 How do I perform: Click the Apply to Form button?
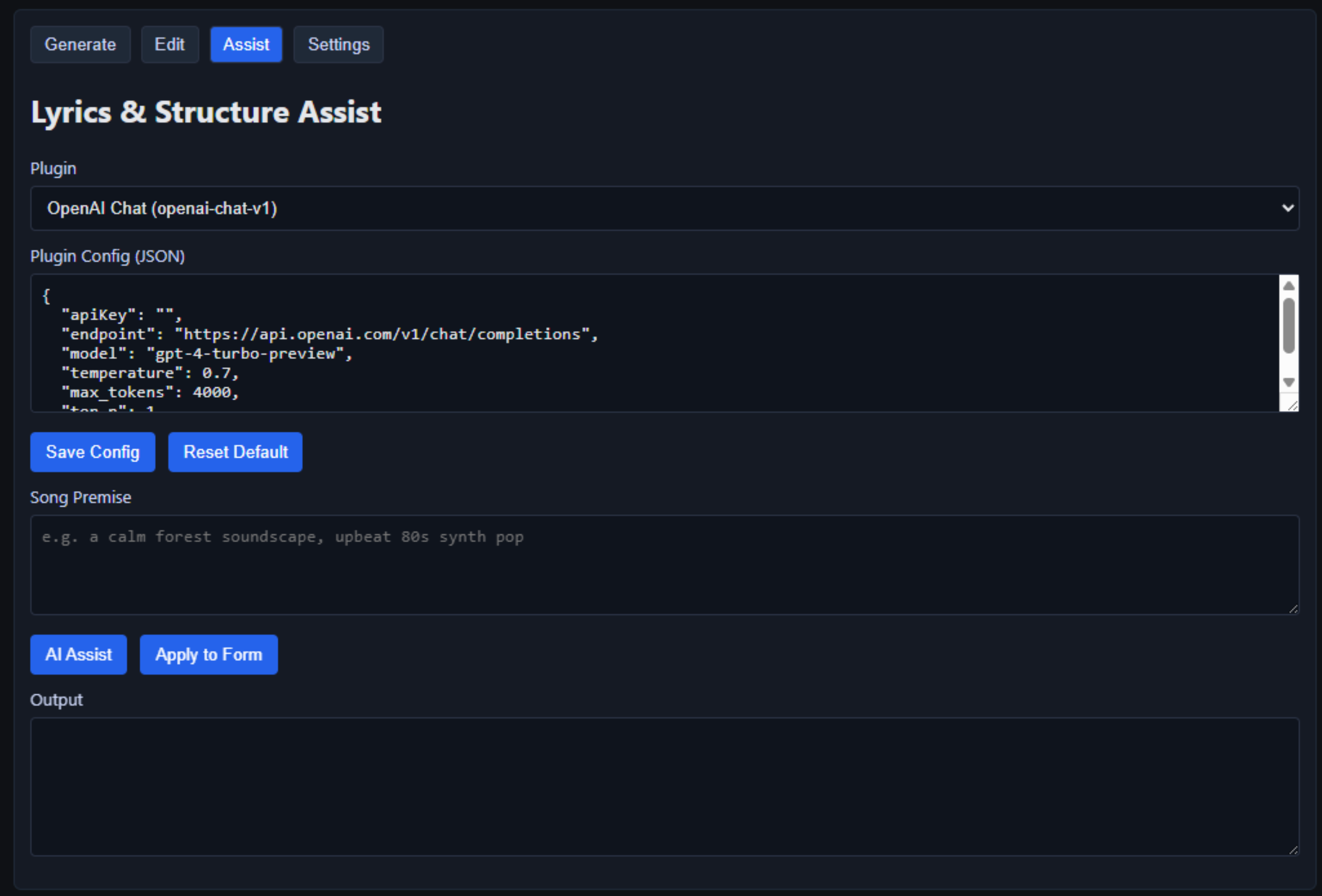[208, 655]
